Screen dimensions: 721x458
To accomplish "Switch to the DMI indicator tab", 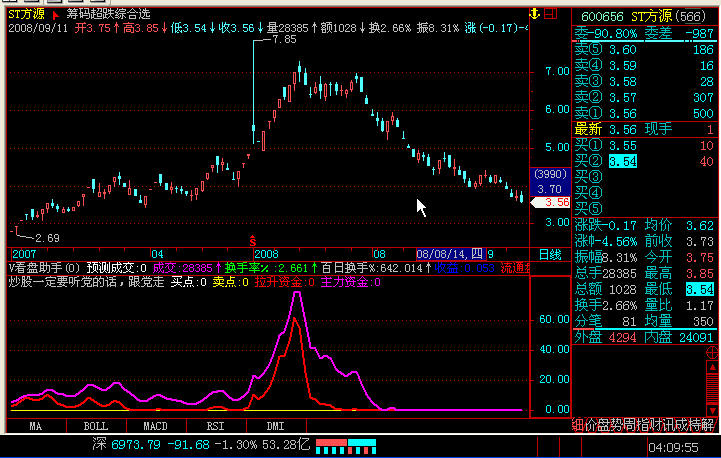I will (275, 426).
